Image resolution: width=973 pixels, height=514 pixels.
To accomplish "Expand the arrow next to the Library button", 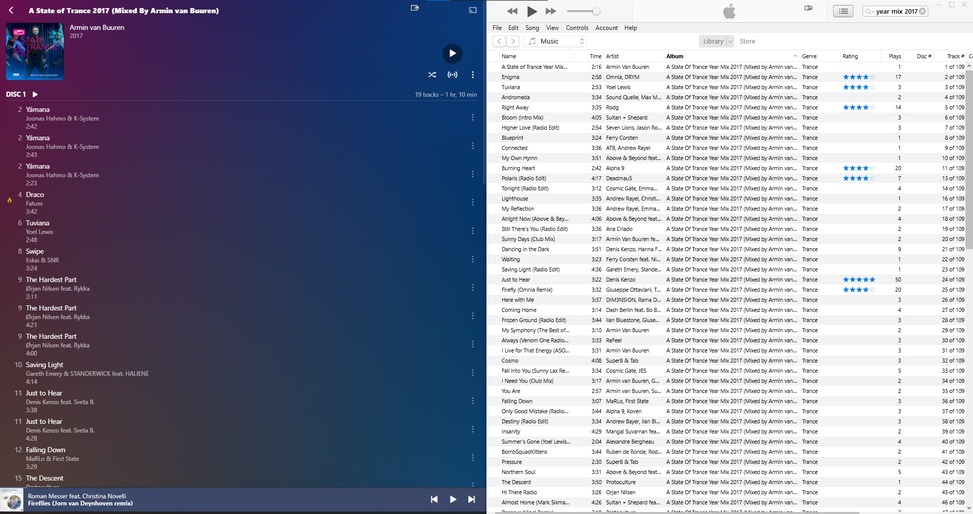I will [730, 41].
